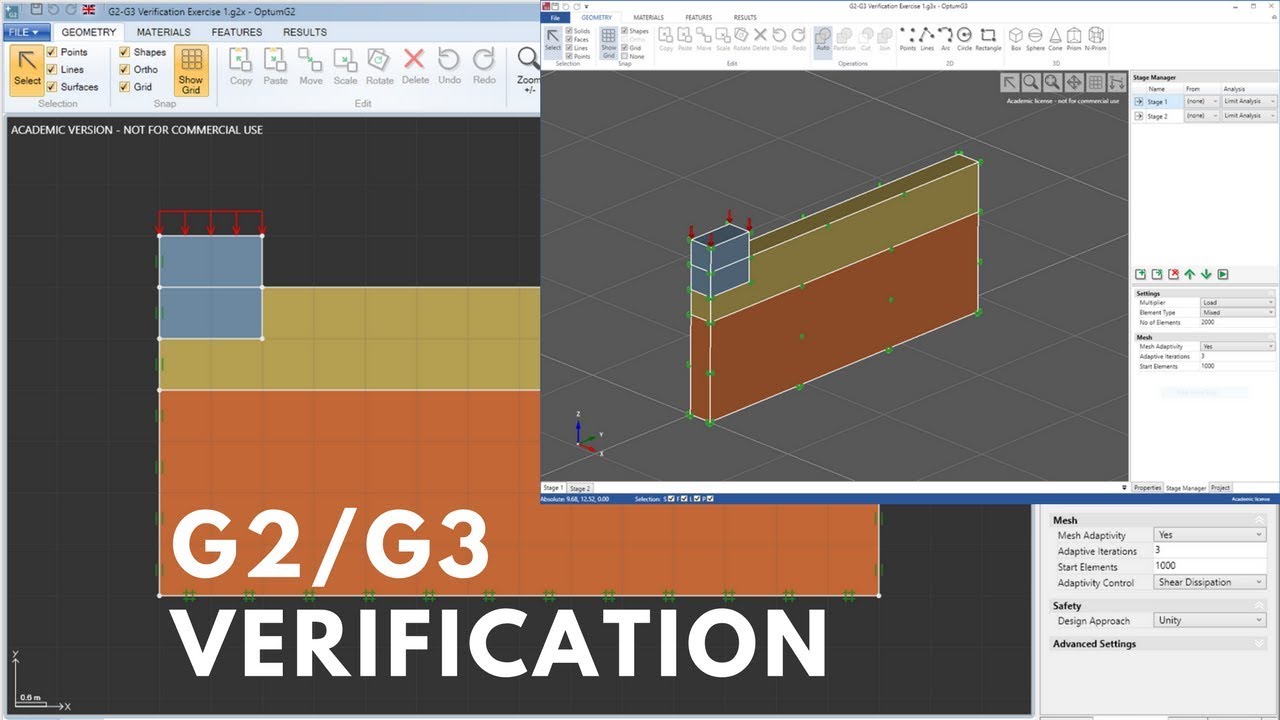
Task: Switch to the Properties panel tab in OptumG3
Action: pyautogui.click(x=1147, y=488)
